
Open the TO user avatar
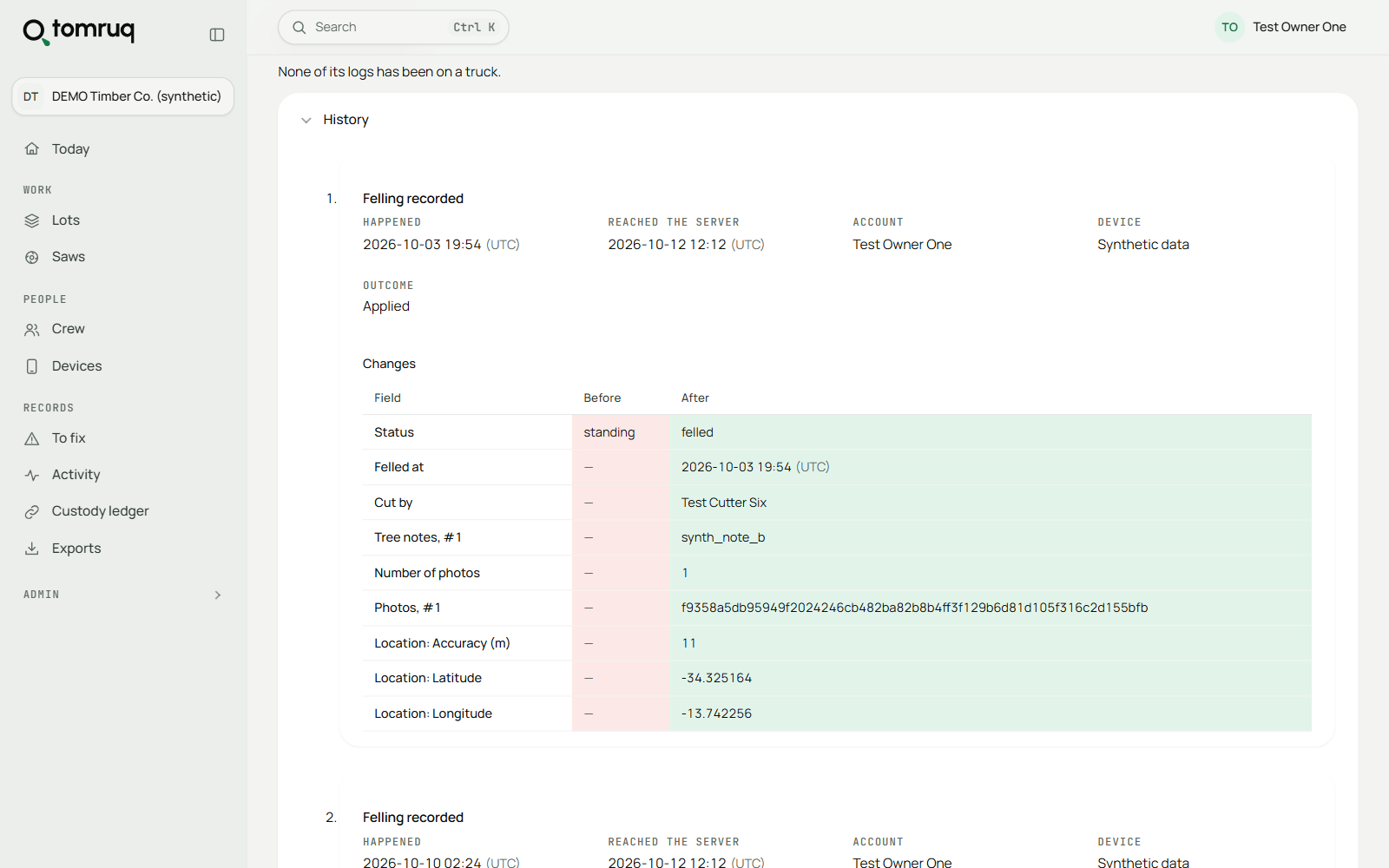pyautogui.click(x=1229, y=28)
